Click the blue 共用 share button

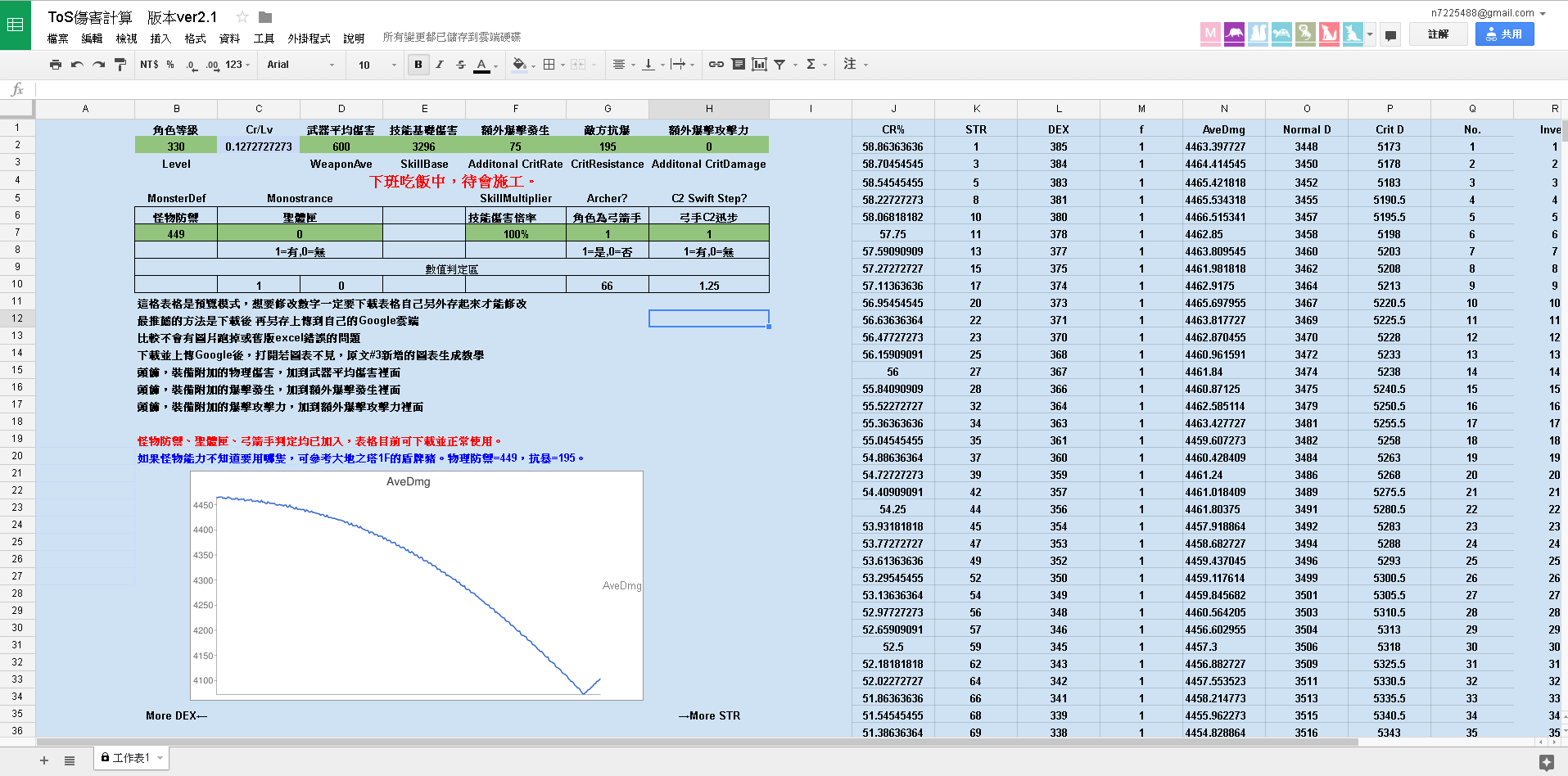(1504, 34)
